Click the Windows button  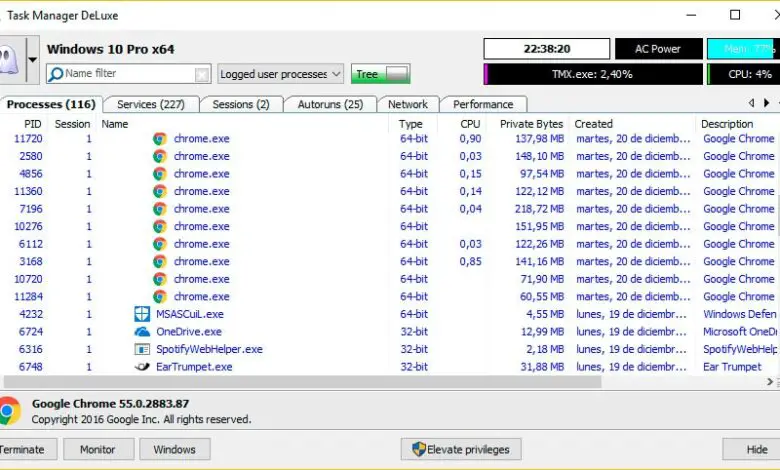(x=175, y=450)
